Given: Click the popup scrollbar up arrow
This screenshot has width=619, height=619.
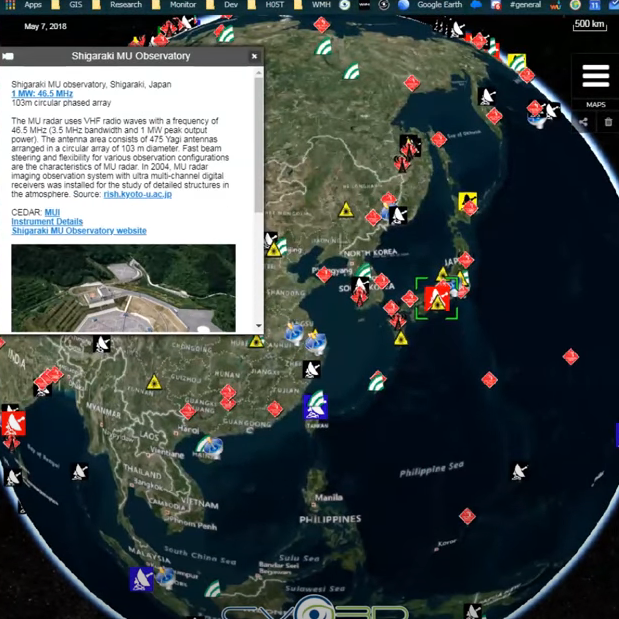Looking at the screenshot, I should pyautogui.click(x=259, y=73).
